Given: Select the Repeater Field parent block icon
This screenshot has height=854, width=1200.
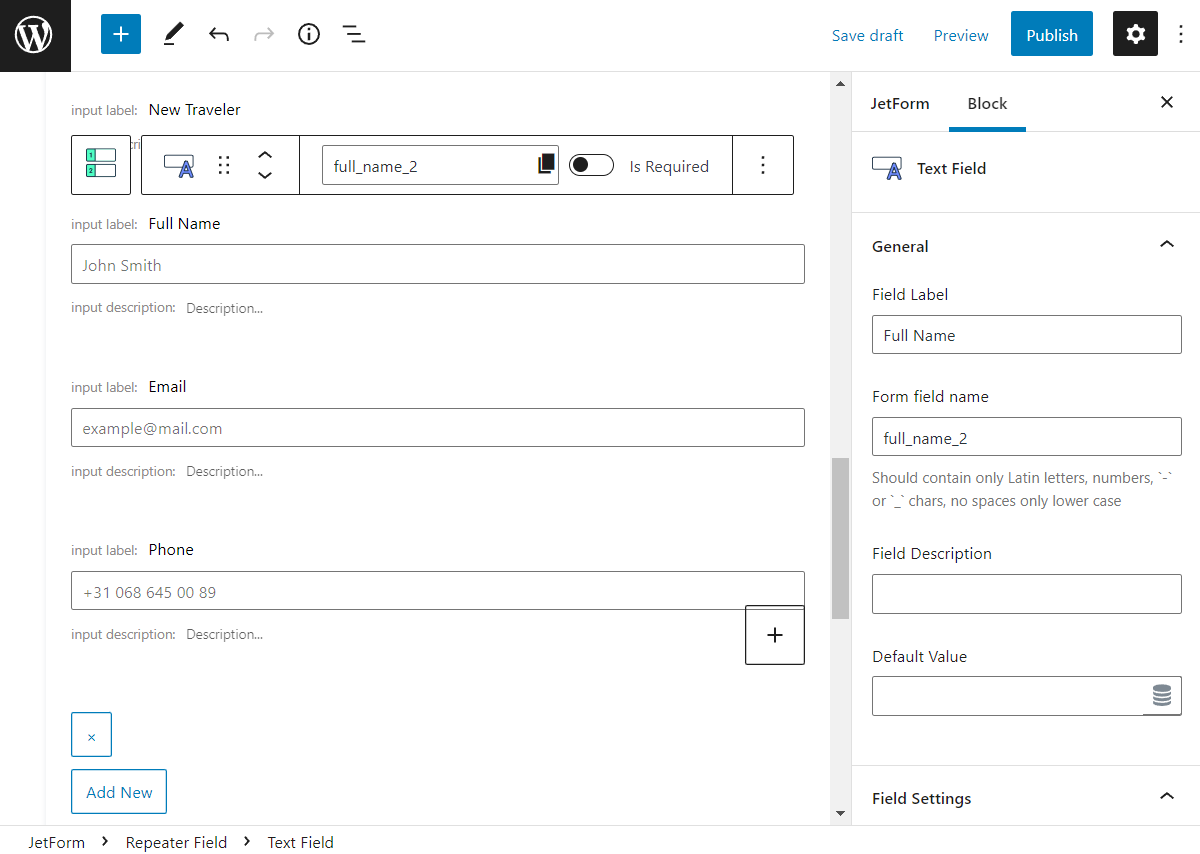Looking at the screenshot, I should (100, 165).
